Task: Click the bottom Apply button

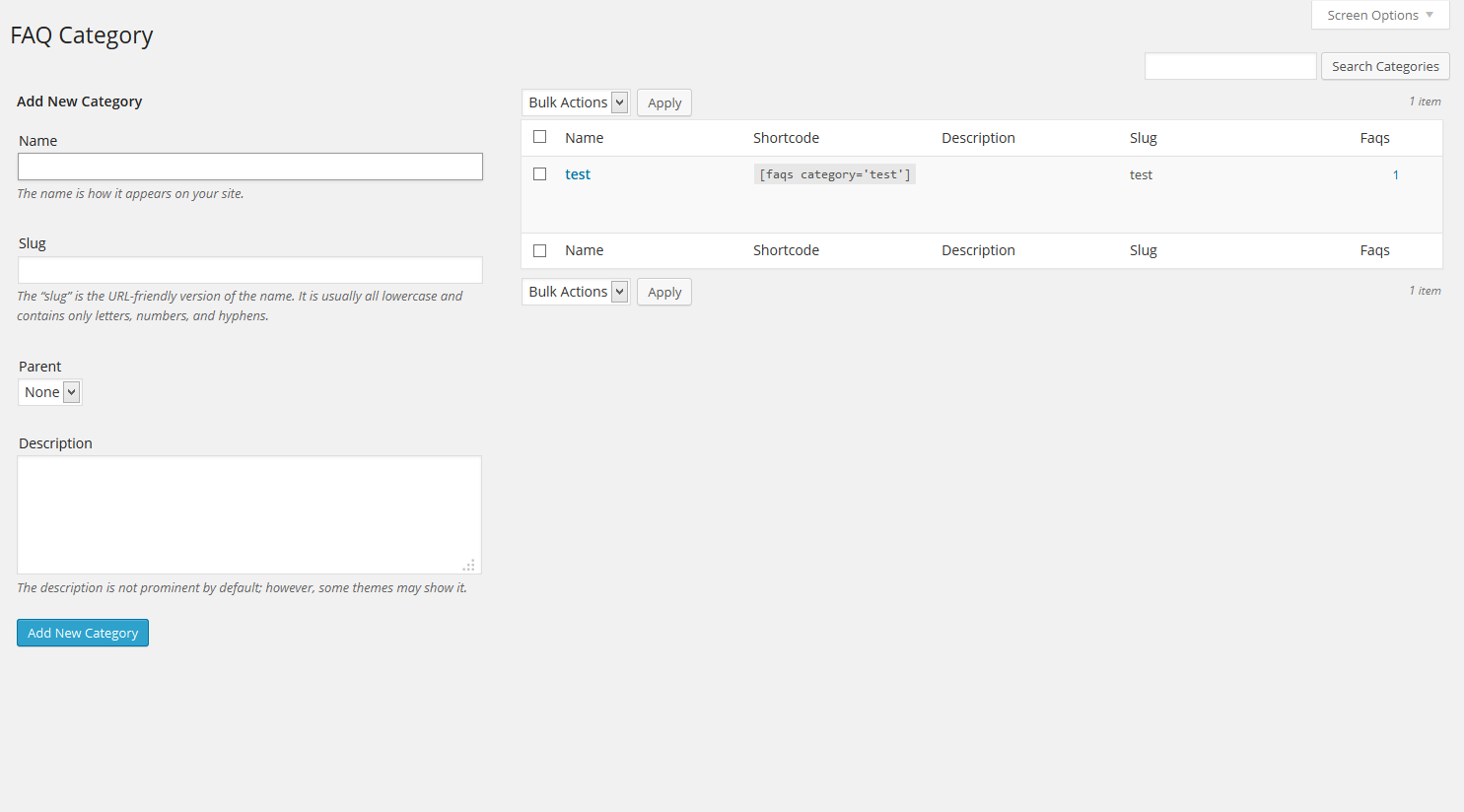Action: [663, 291]
